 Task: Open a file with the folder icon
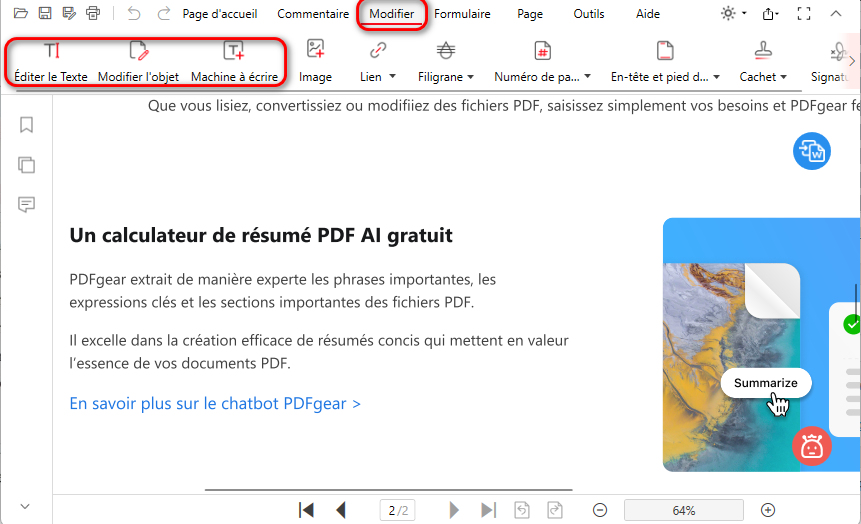[x=20, y=13]
